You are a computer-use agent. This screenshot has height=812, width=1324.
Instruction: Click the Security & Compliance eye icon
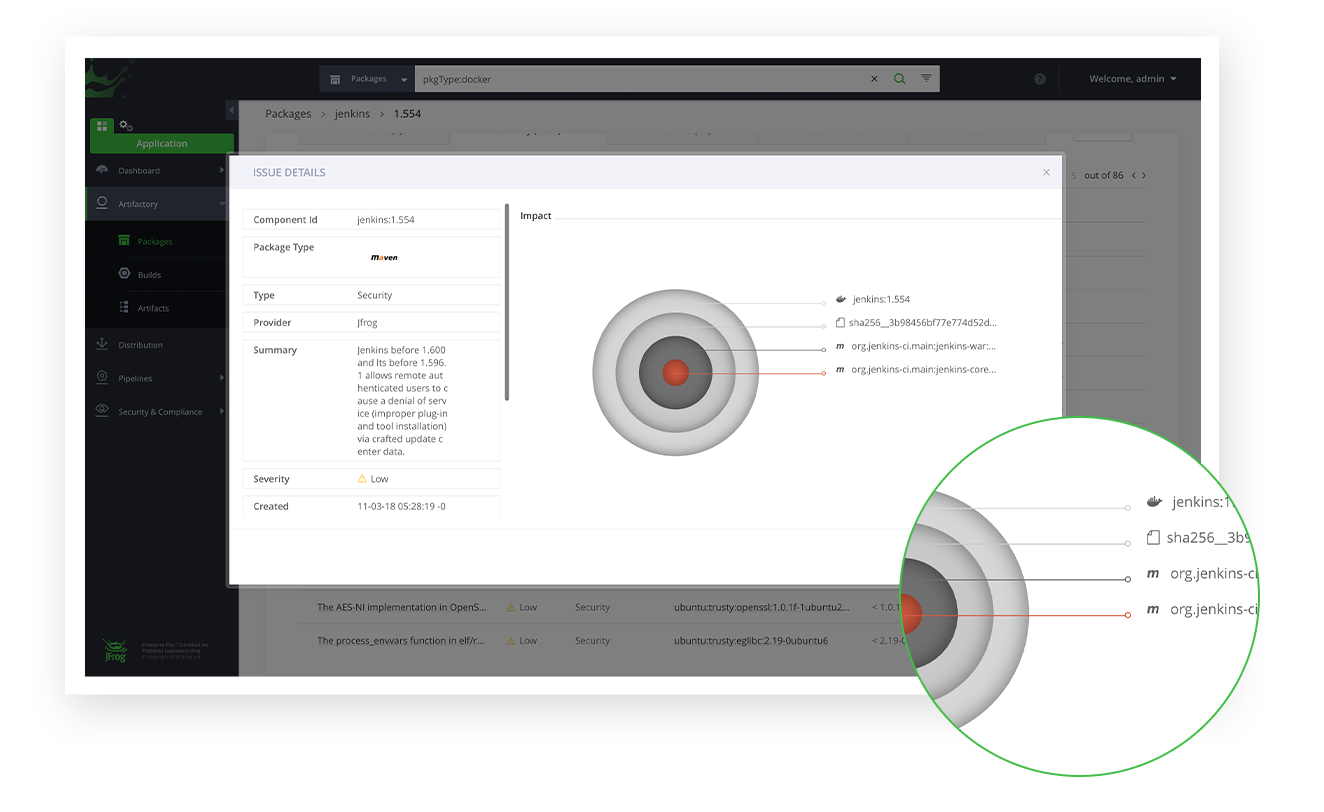[102, 411]
